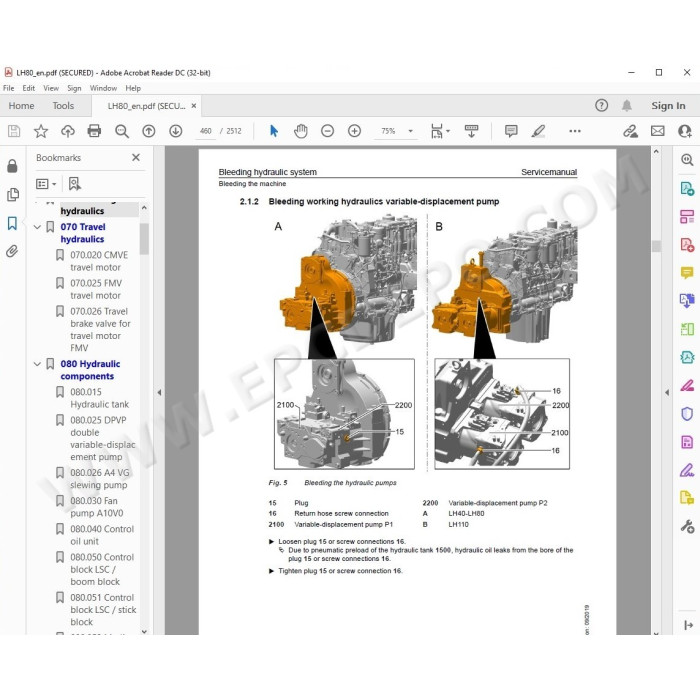Screen dimensions: 700x700
Task: Zoom in with plus icon
Action: [x=354, y=131]
